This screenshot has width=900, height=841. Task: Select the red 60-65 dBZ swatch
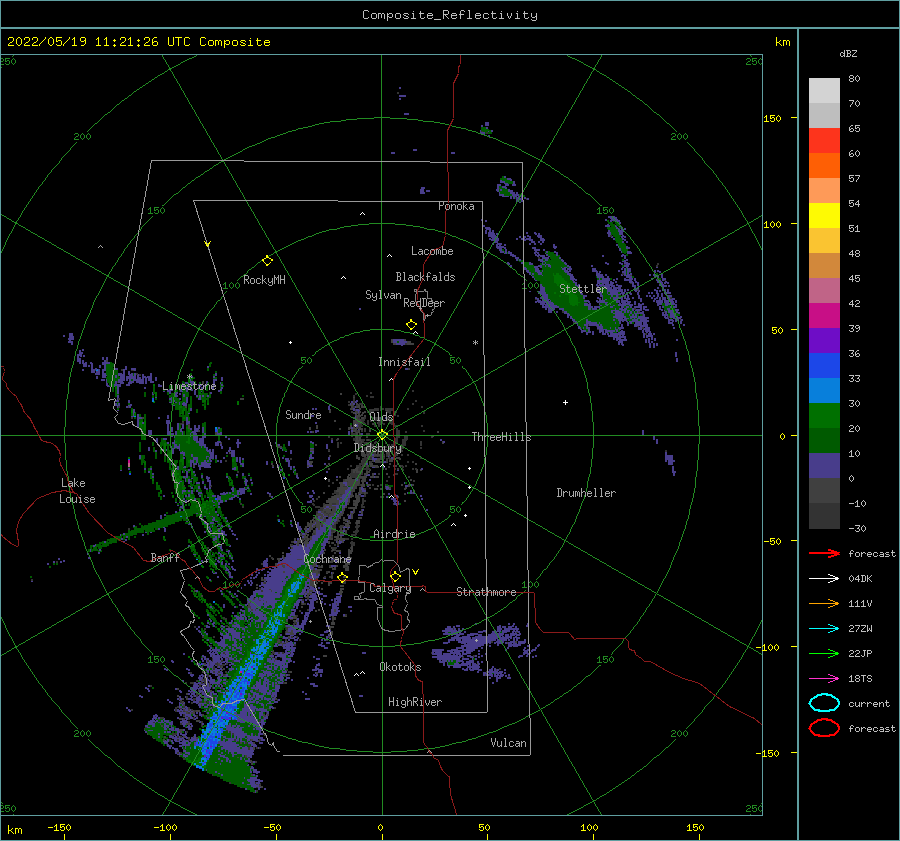click(824, 141)
